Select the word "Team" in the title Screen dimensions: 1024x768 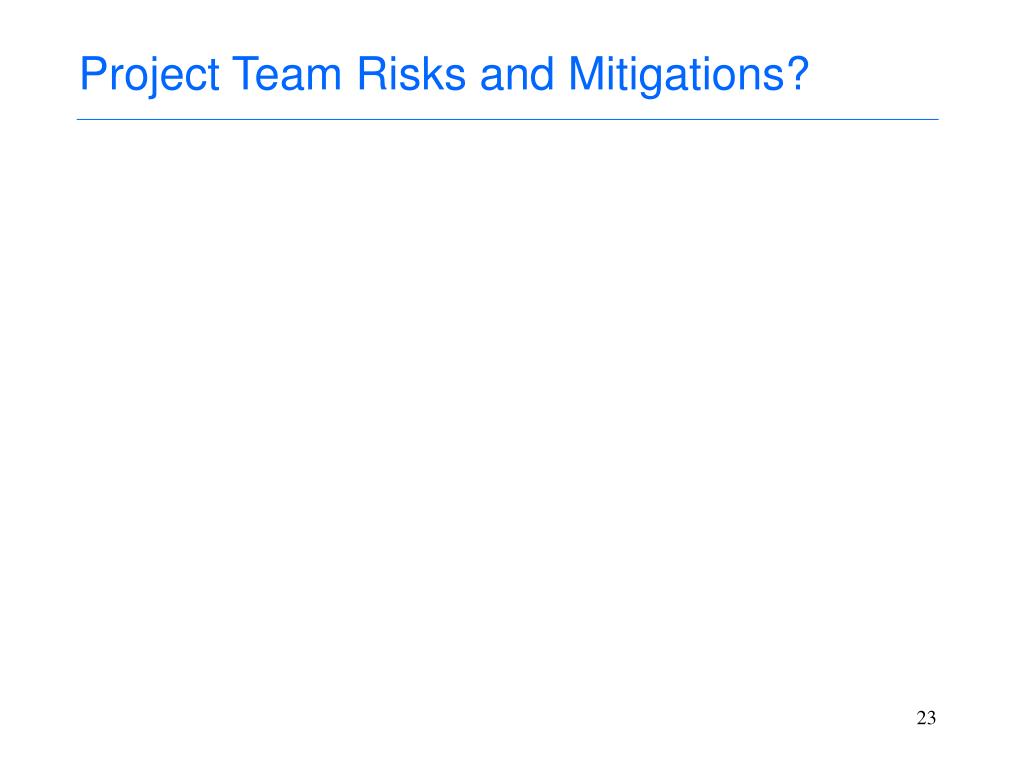[287, 73]
